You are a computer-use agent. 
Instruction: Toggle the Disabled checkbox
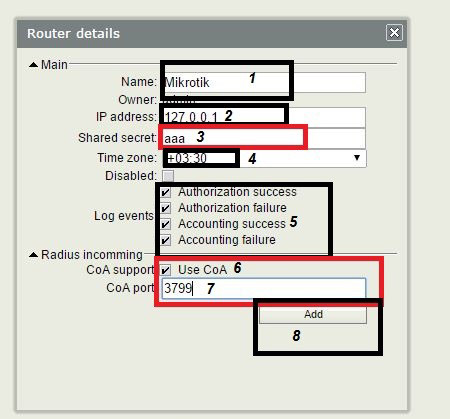168,176
